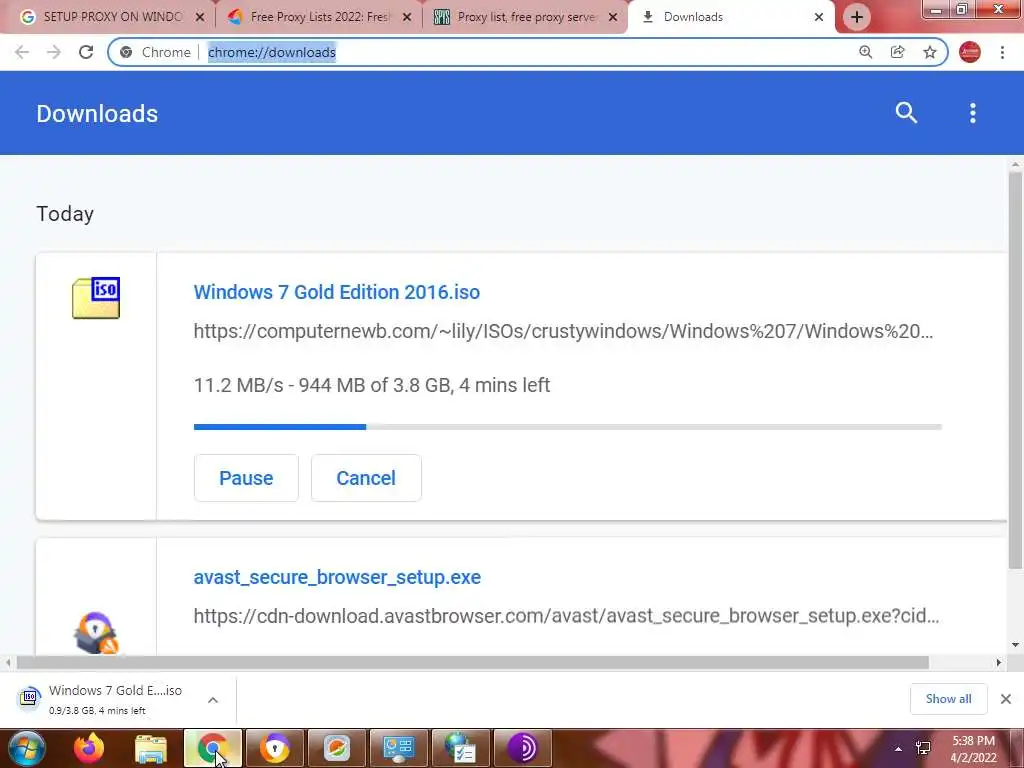Launch Firefox from the taskbar
Image resolution: width=1024 pixels, height=768 pixels.
[89, 748]
